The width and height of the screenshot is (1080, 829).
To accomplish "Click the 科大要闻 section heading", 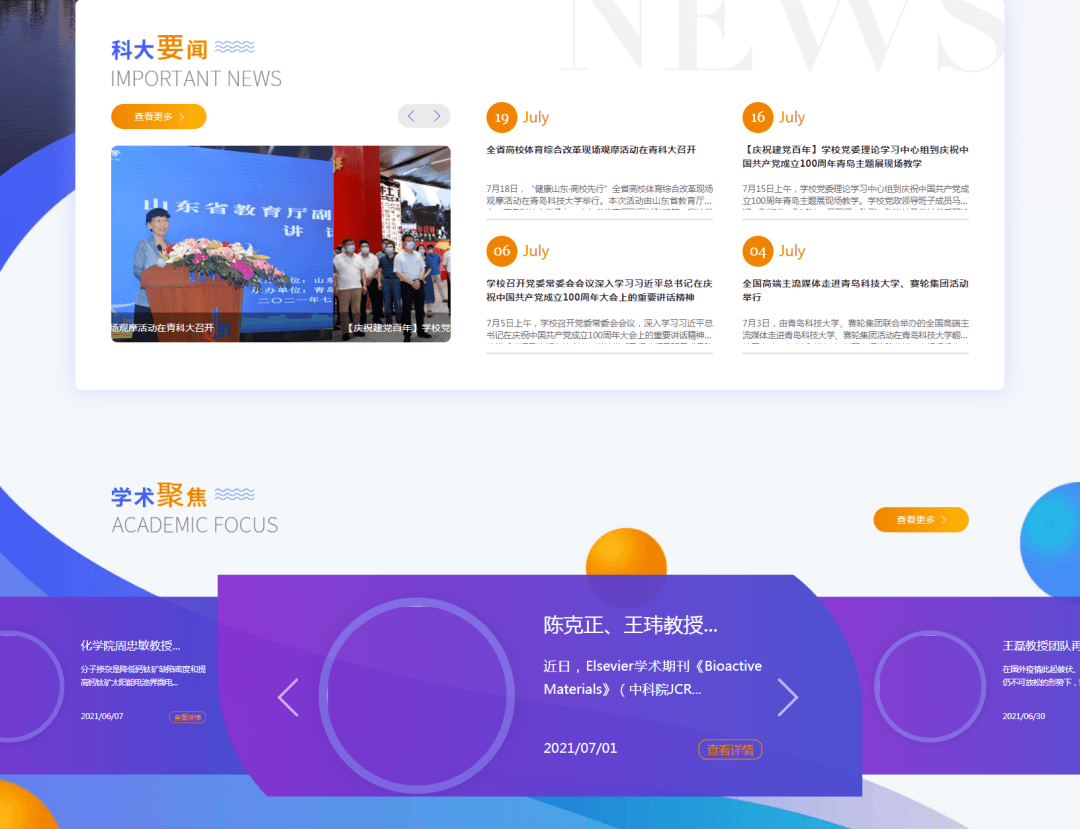I will point(159,48).
